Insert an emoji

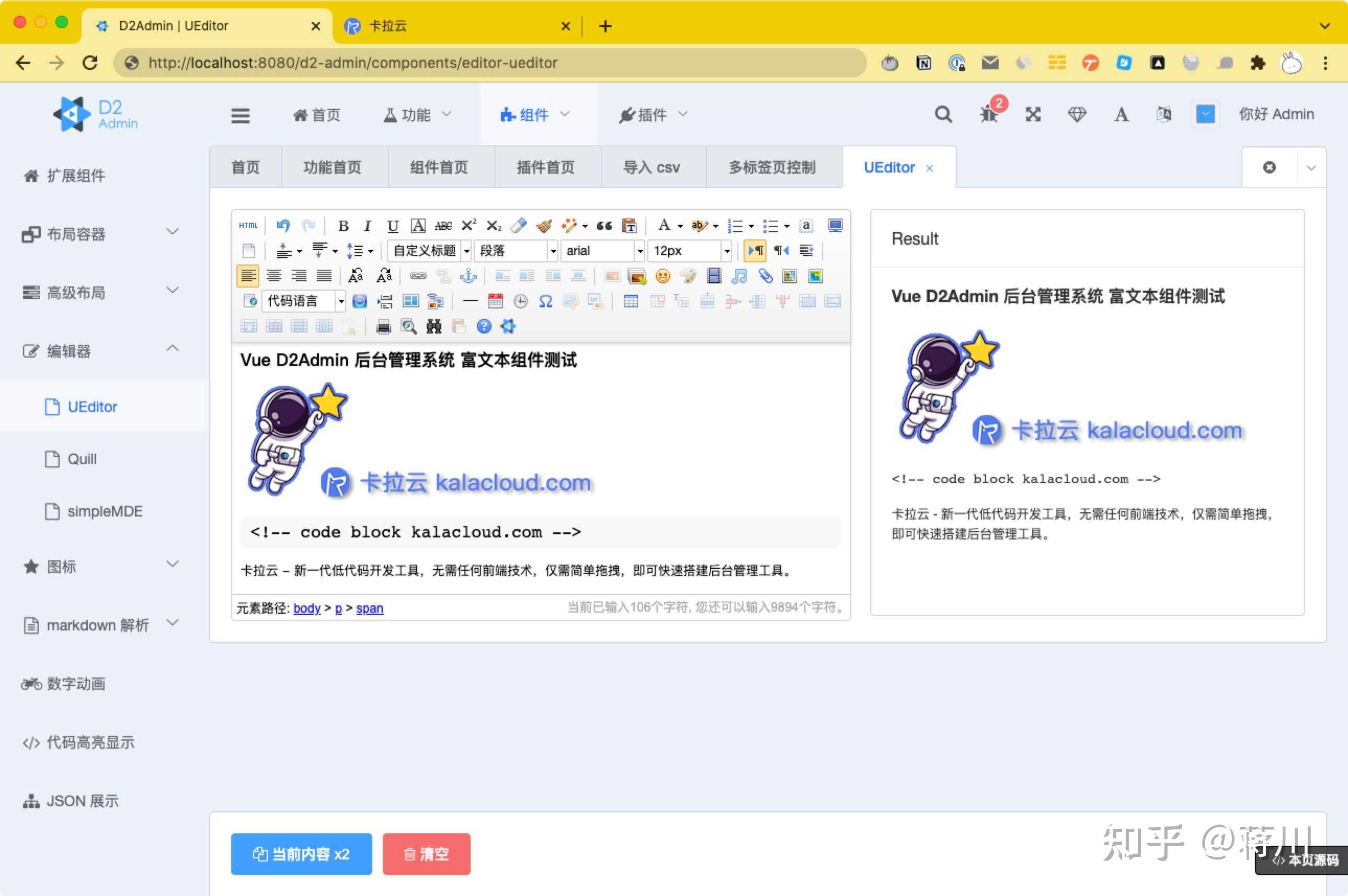click(x=662, y=276)
